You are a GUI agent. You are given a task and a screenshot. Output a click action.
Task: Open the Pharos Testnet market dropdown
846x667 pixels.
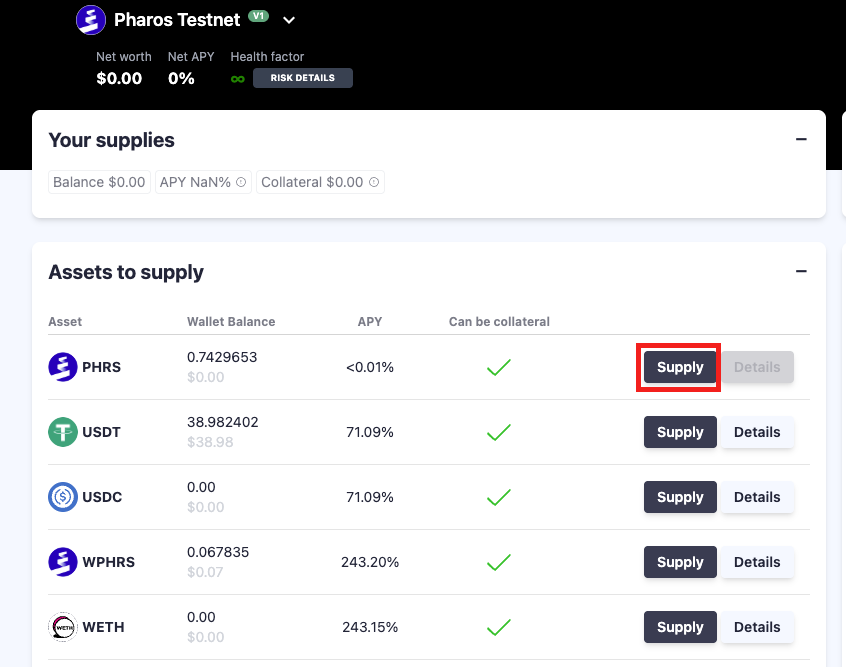tap(289, 20)
